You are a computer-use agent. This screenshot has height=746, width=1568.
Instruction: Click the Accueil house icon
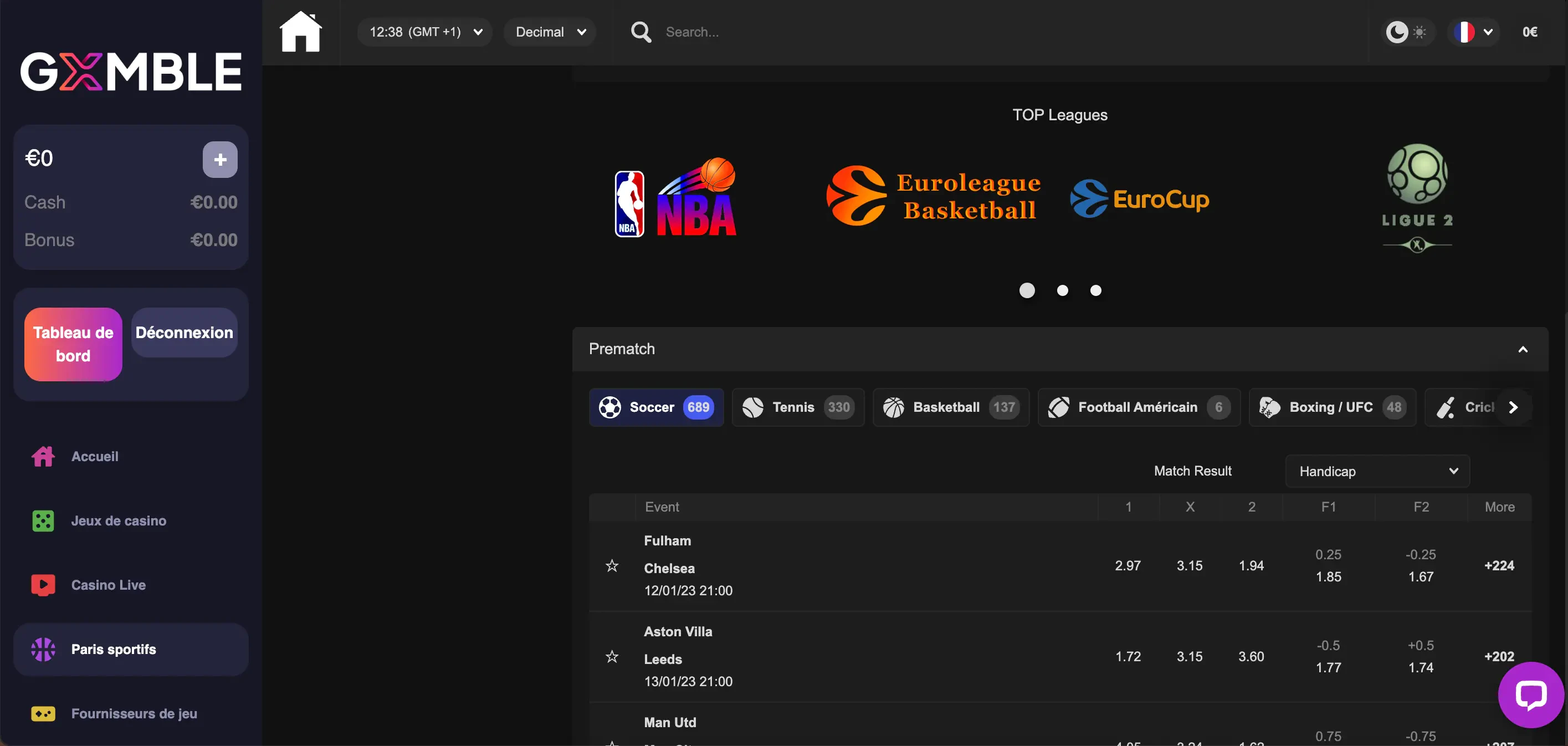click(43, 456)
